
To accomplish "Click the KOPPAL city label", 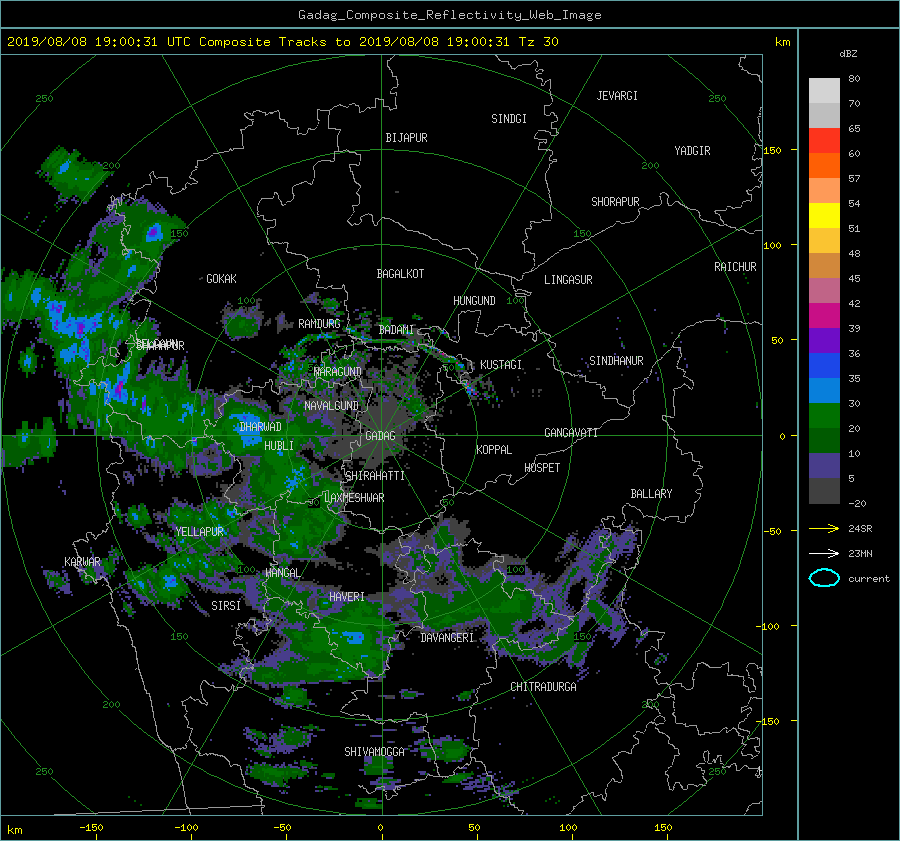I will 494,450.
